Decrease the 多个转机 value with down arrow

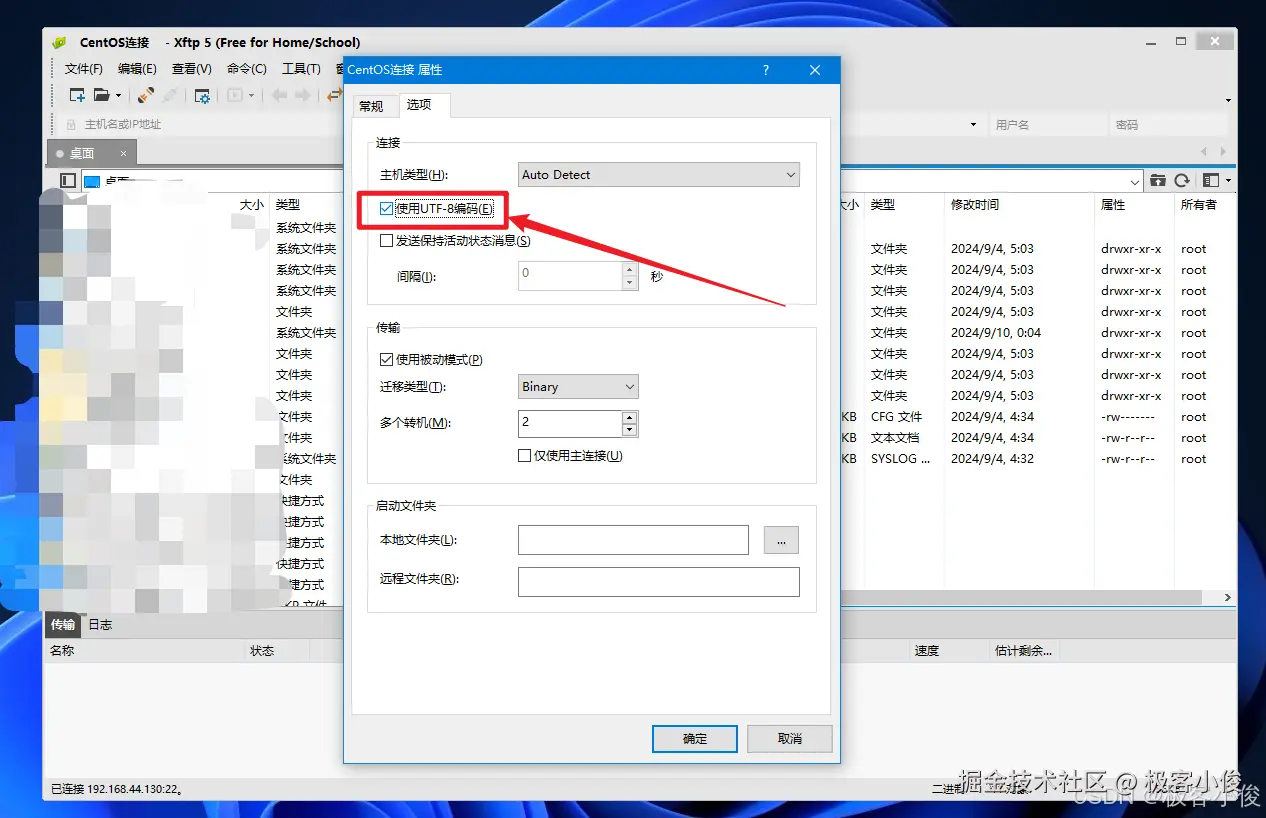629,430
